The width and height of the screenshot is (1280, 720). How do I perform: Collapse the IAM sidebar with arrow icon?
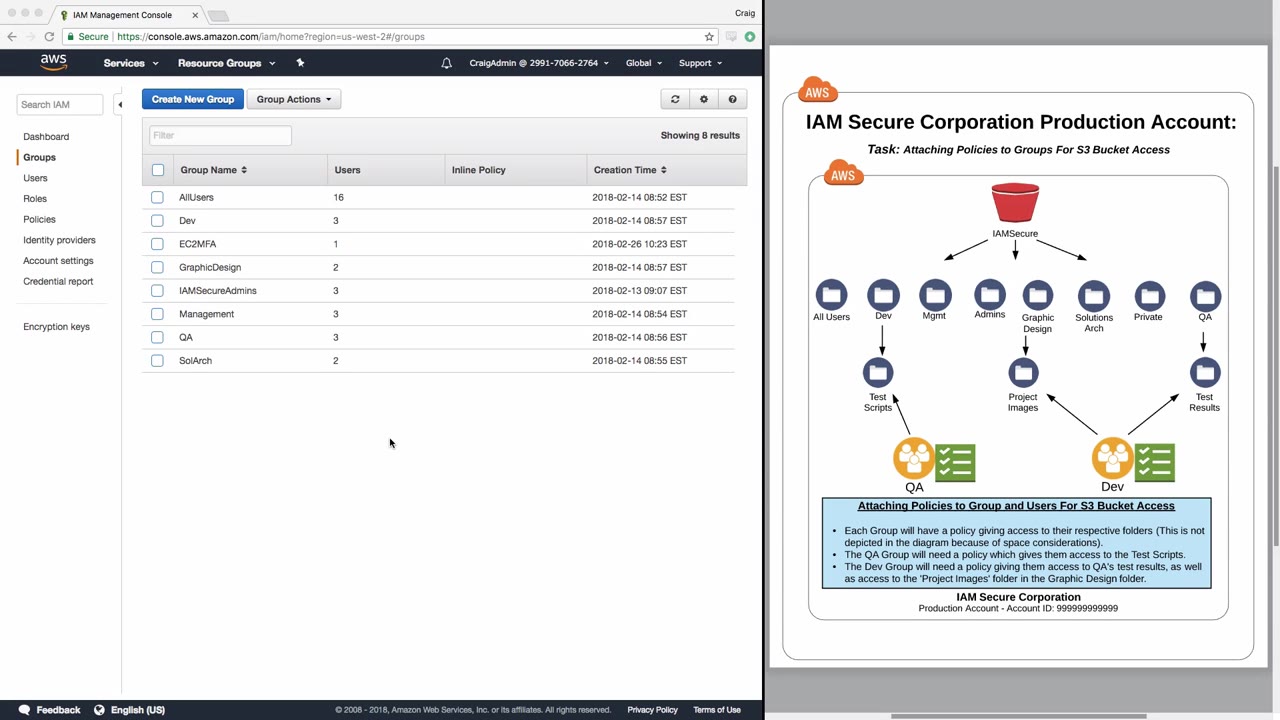pyautogui.click(x=119, y=104)
